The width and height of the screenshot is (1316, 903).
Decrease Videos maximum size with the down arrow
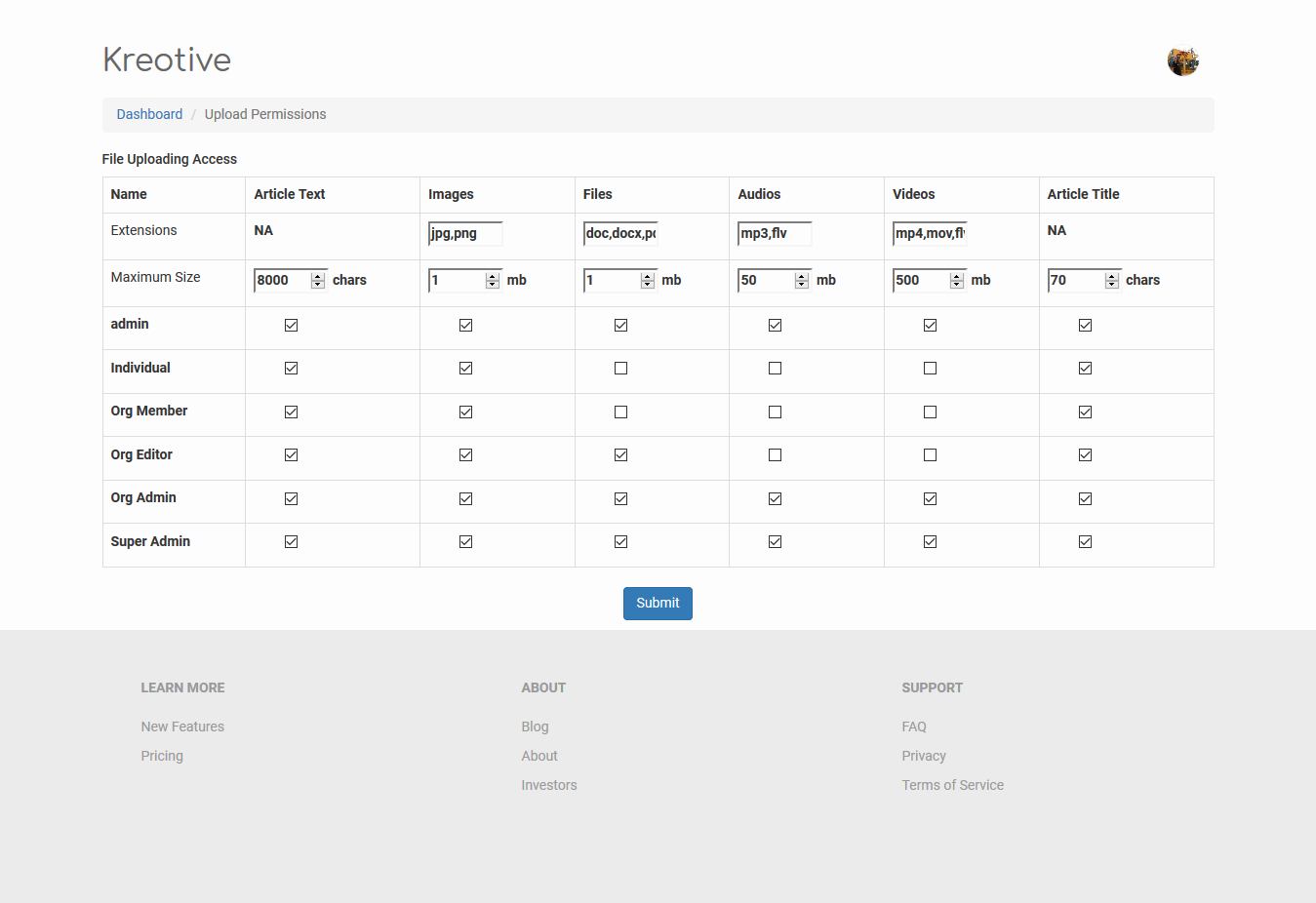point(957,285)
